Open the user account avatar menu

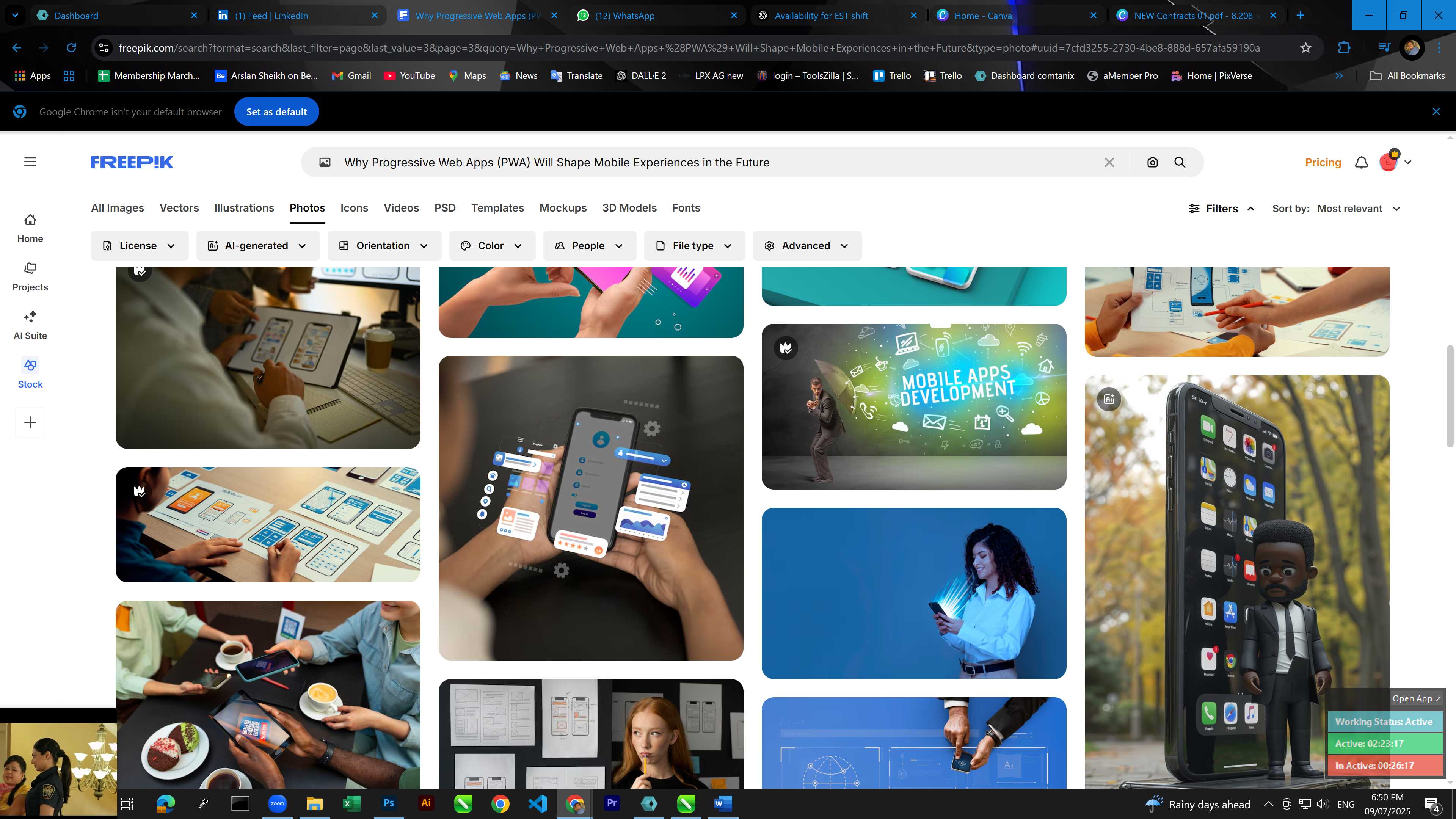pos(1395,162)
